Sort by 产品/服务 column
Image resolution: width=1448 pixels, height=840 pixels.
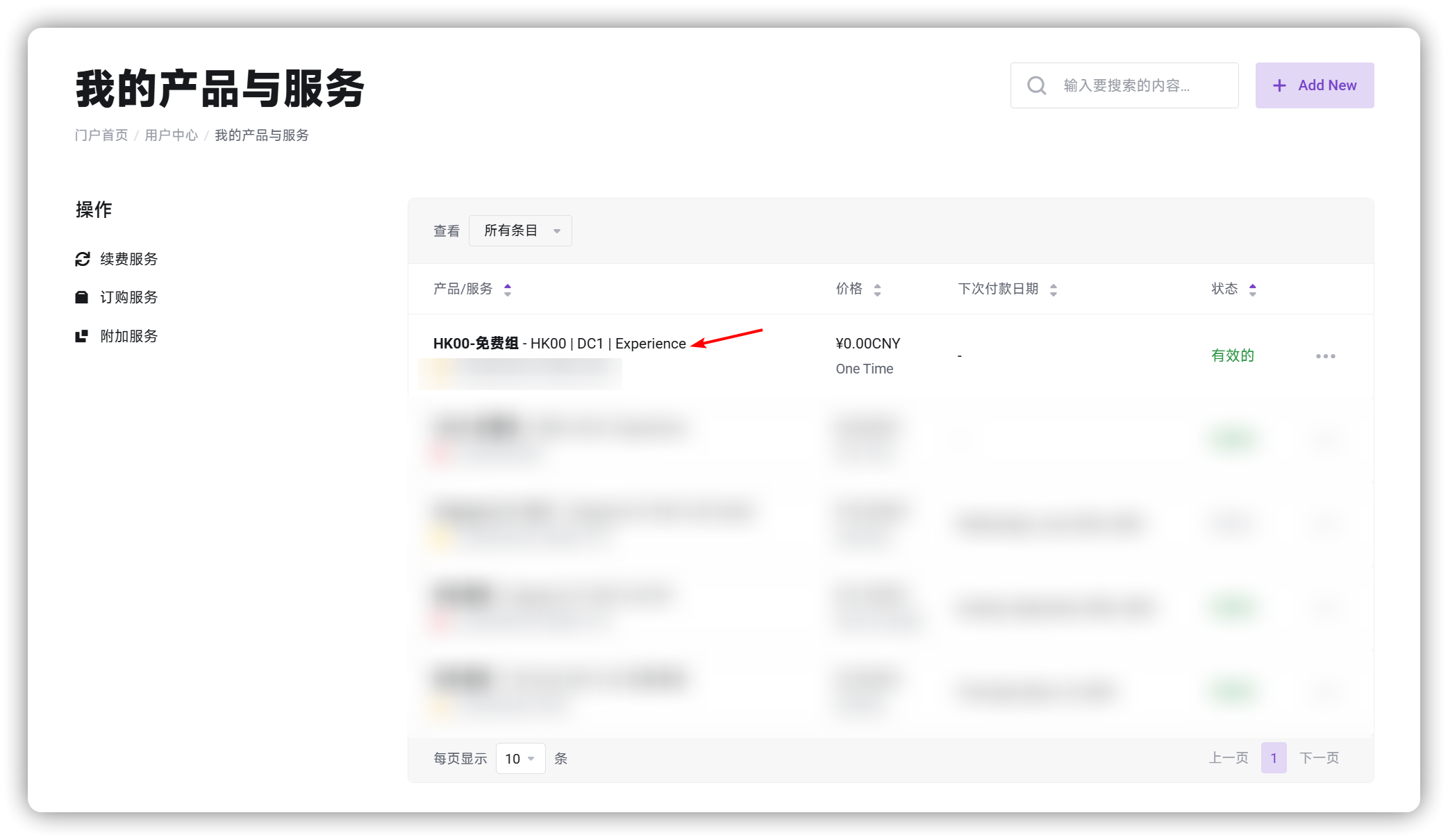(472, 289)
